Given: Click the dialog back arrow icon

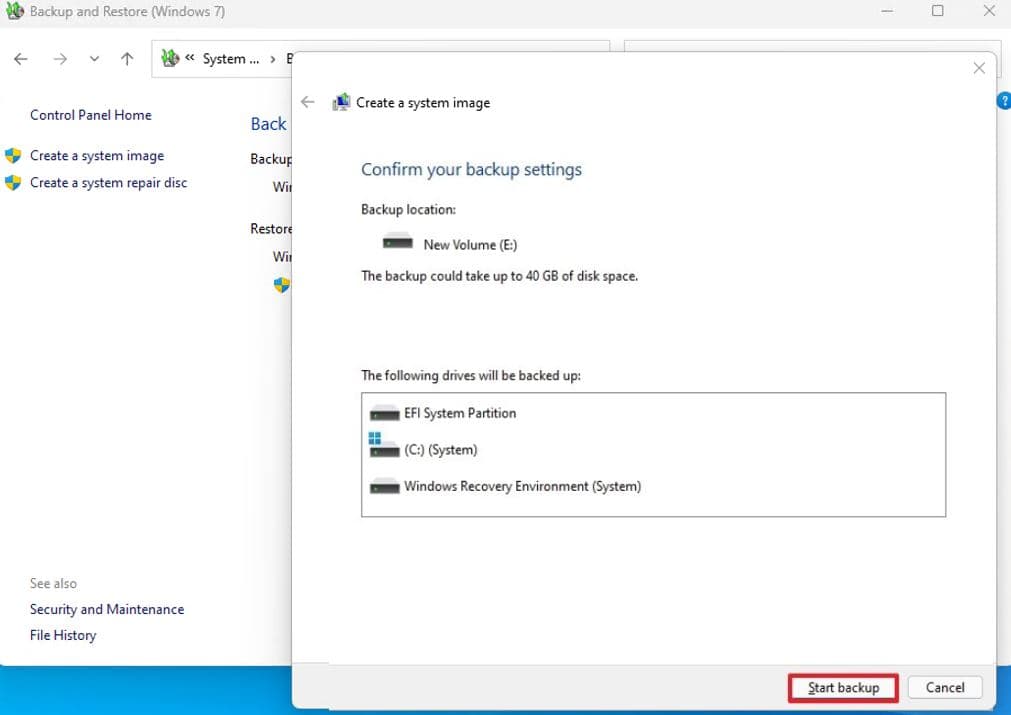Looking at the screenshot, I should coord(308,102).
